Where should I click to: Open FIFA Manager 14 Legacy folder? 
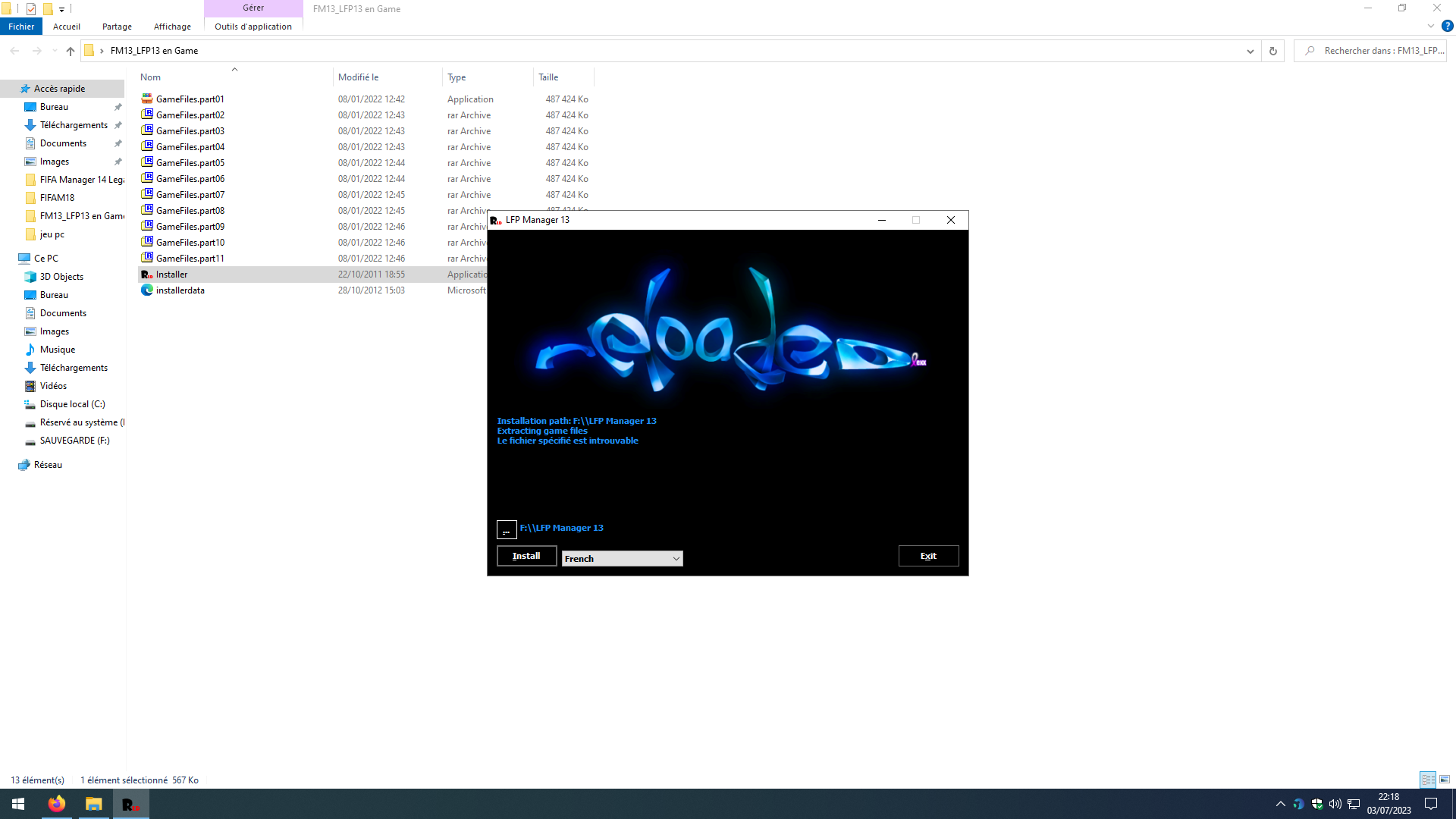(x=82, y=180)
